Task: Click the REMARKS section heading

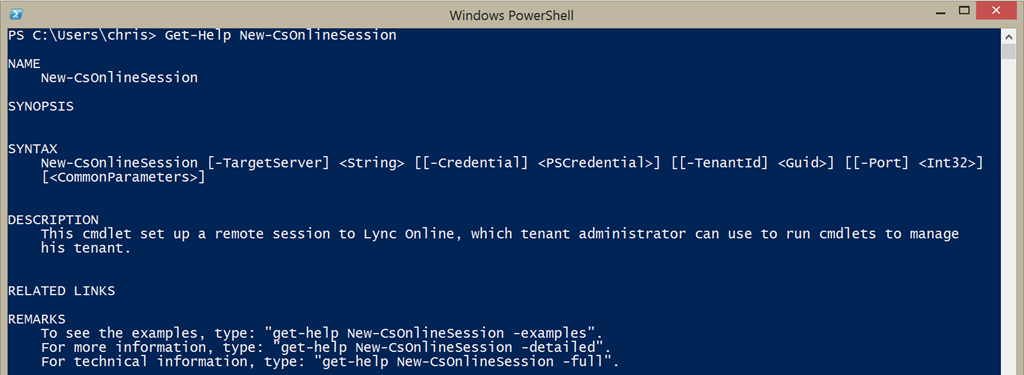Action: point(37,319)
